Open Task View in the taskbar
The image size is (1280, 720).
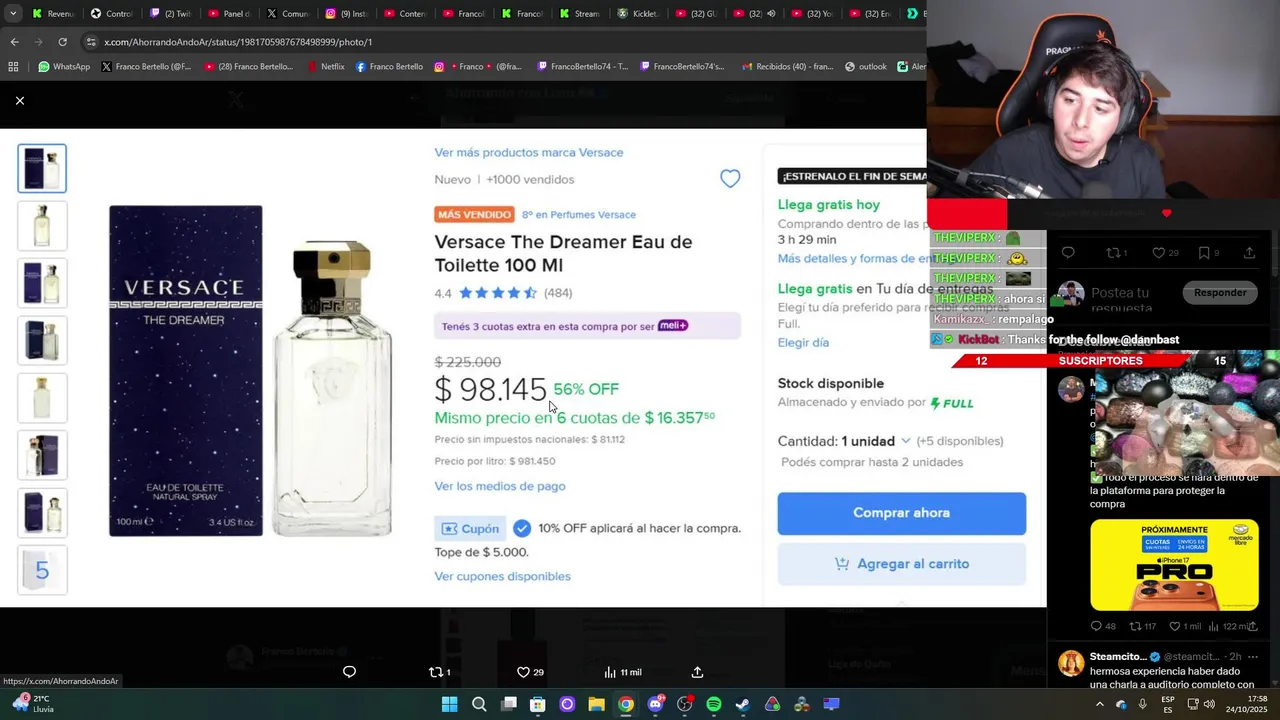pyautogui.click(x=508, y=704)
